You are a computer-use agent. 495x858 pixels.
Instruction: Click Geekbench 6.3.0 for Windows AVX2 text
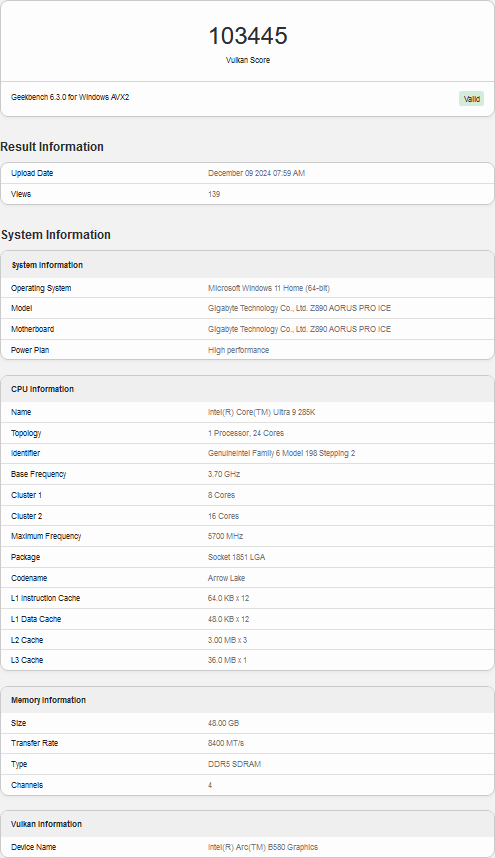coord(70,97)
